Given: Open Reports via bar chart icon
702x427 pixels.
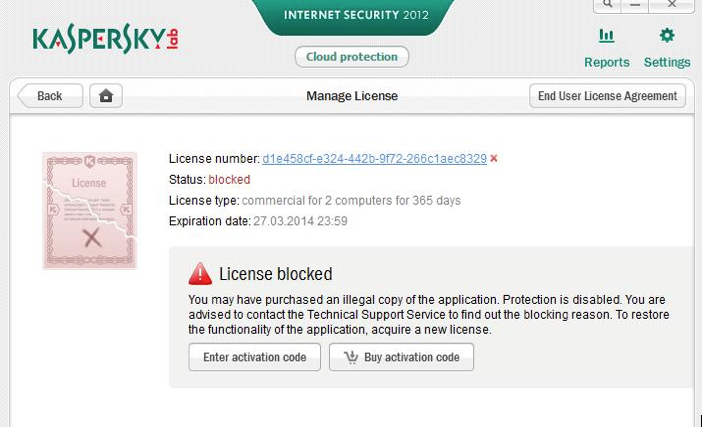Looking at the screenshot, I should click(606, 37).
